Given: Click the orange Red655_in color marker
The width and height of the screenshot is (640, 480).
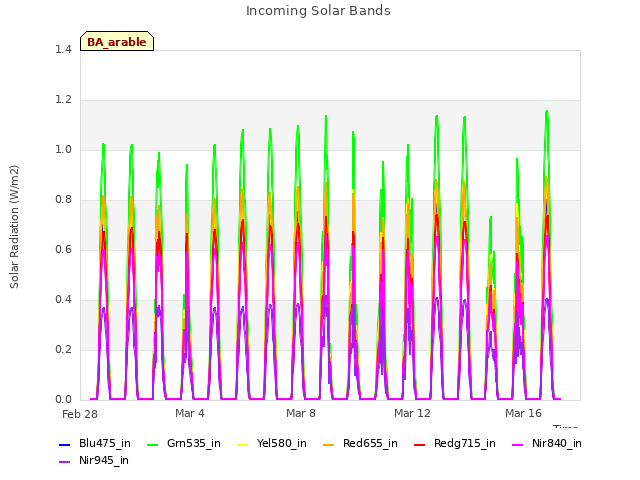Looking at the screenshot, I should coord(328,444).
